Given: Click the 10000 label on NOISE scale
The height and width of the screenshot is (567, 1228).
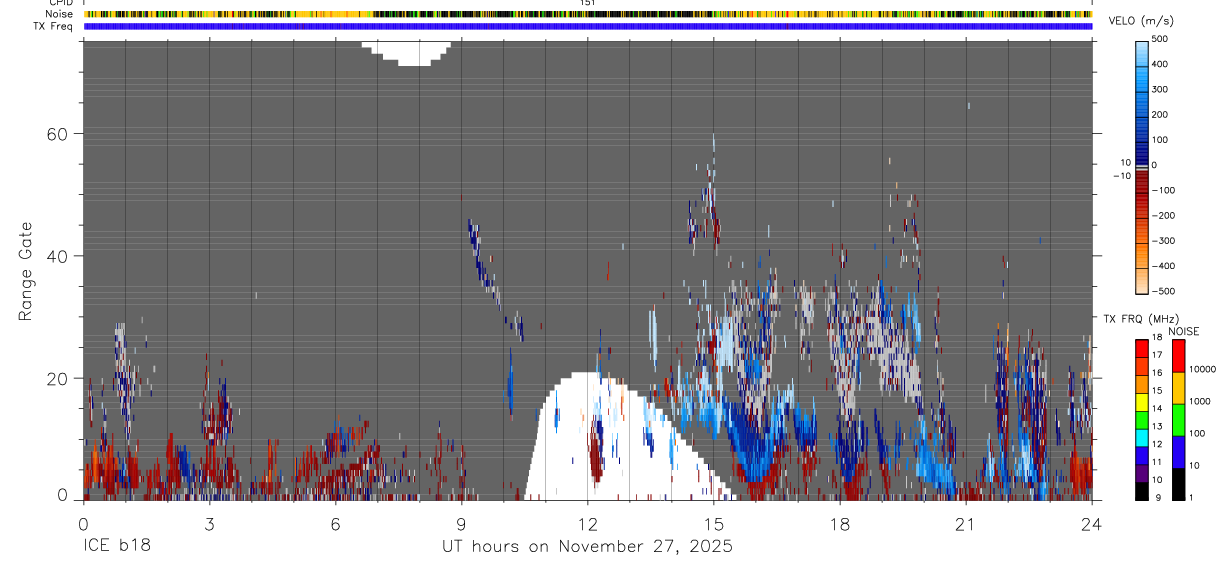Looking at the screenshot, I should [x=1202, y=368].
